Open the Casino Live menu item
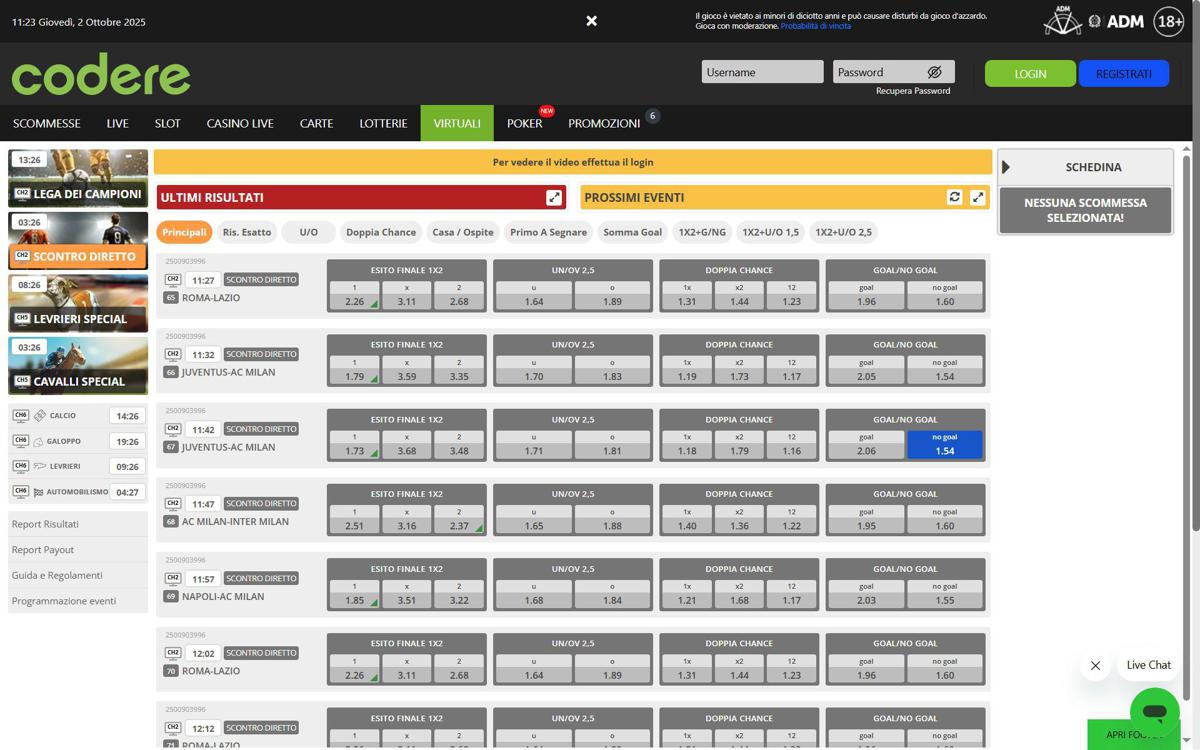Screen dimensions: 1200x750 240,123
